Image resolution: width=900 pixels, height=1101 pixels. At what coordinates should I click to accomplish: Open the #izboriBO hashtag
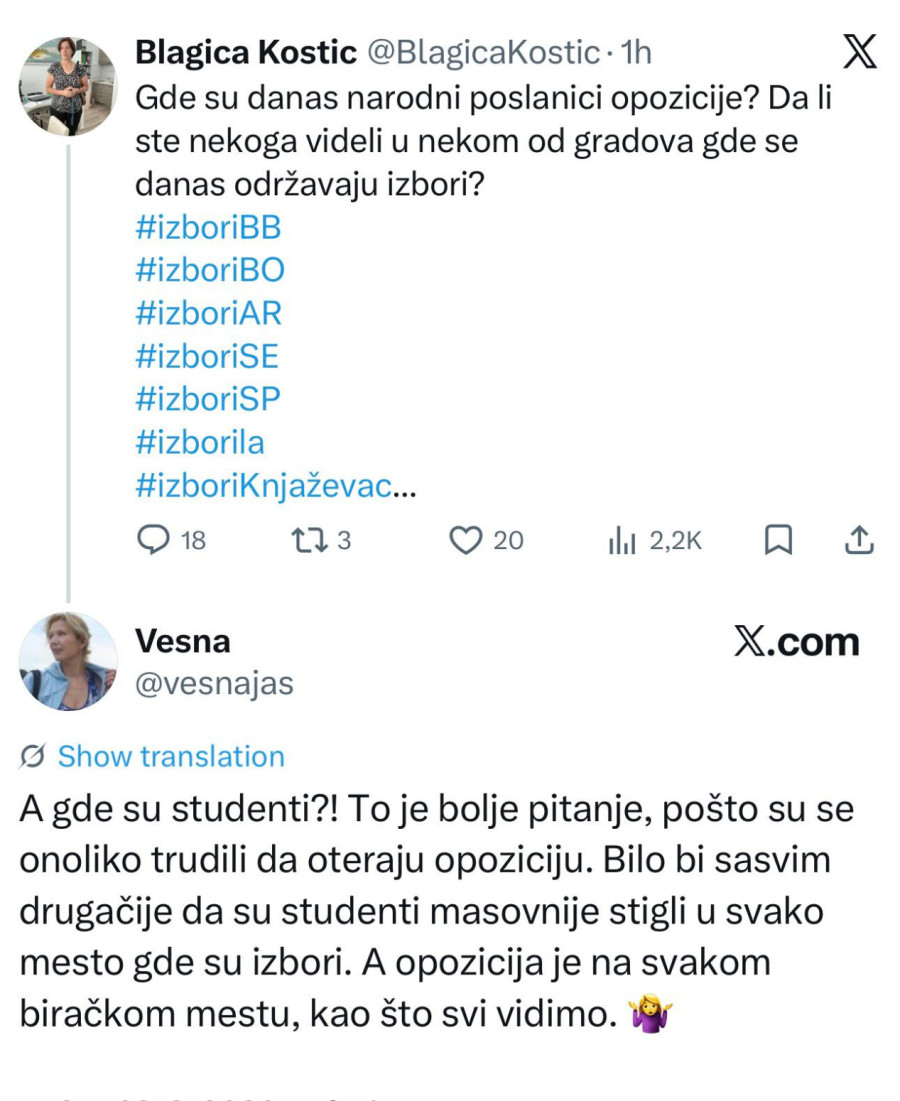(x=210, y=270)
